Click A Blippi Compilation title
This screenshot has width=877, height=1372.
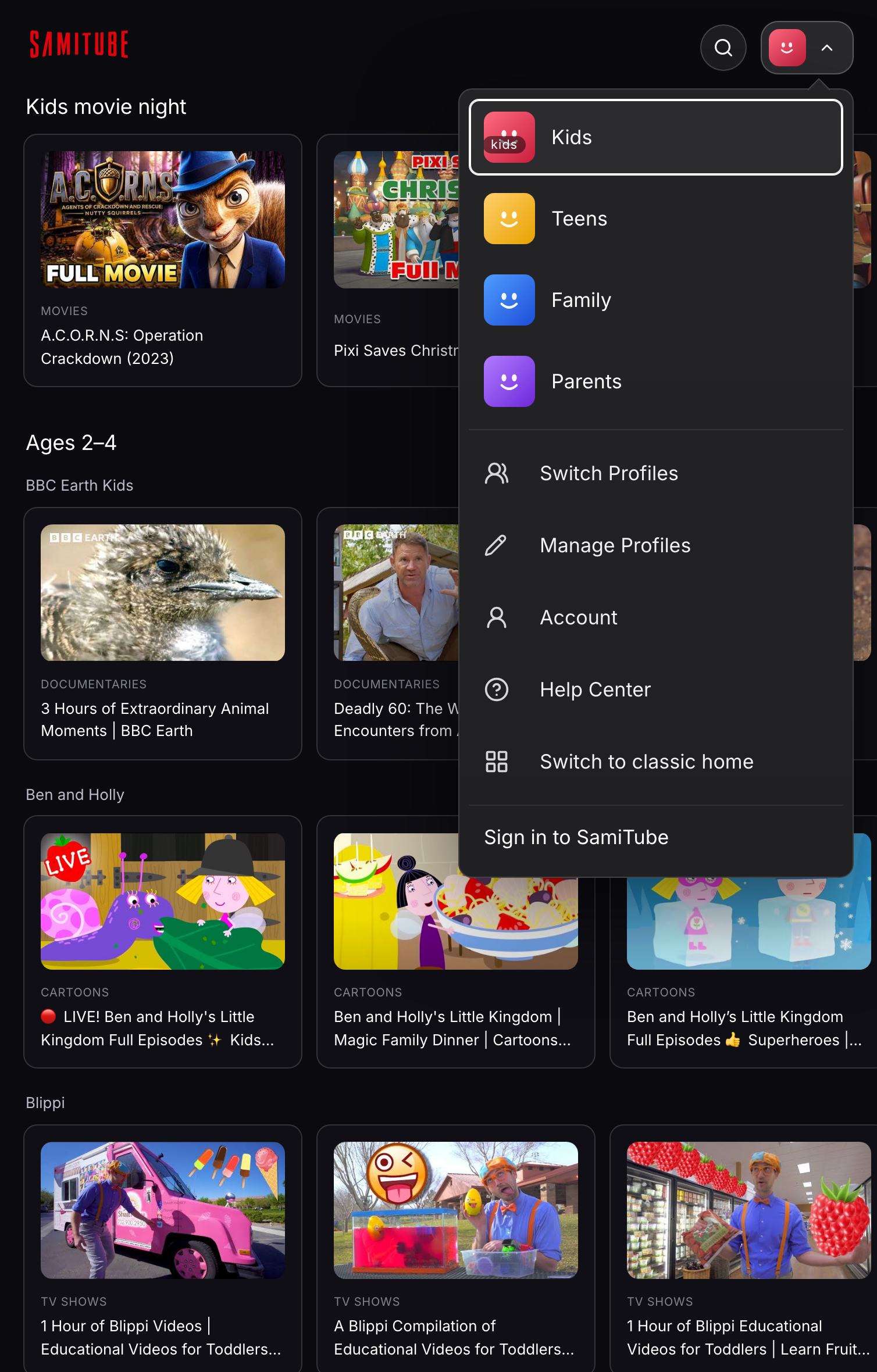click(x=454, y=1338)
